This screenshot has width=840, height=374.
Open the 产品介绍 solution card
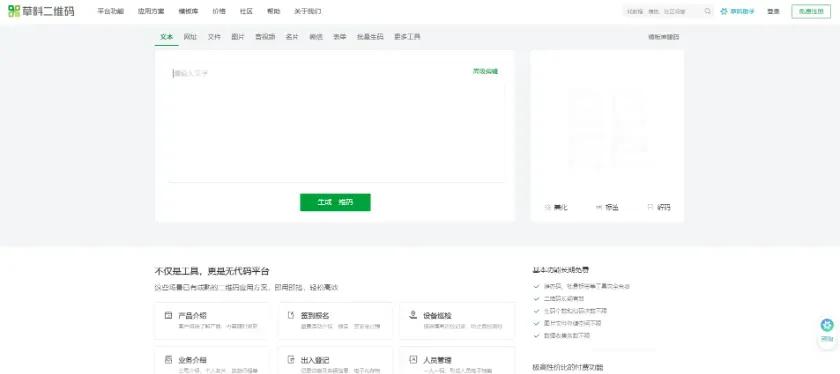(212, 321)
